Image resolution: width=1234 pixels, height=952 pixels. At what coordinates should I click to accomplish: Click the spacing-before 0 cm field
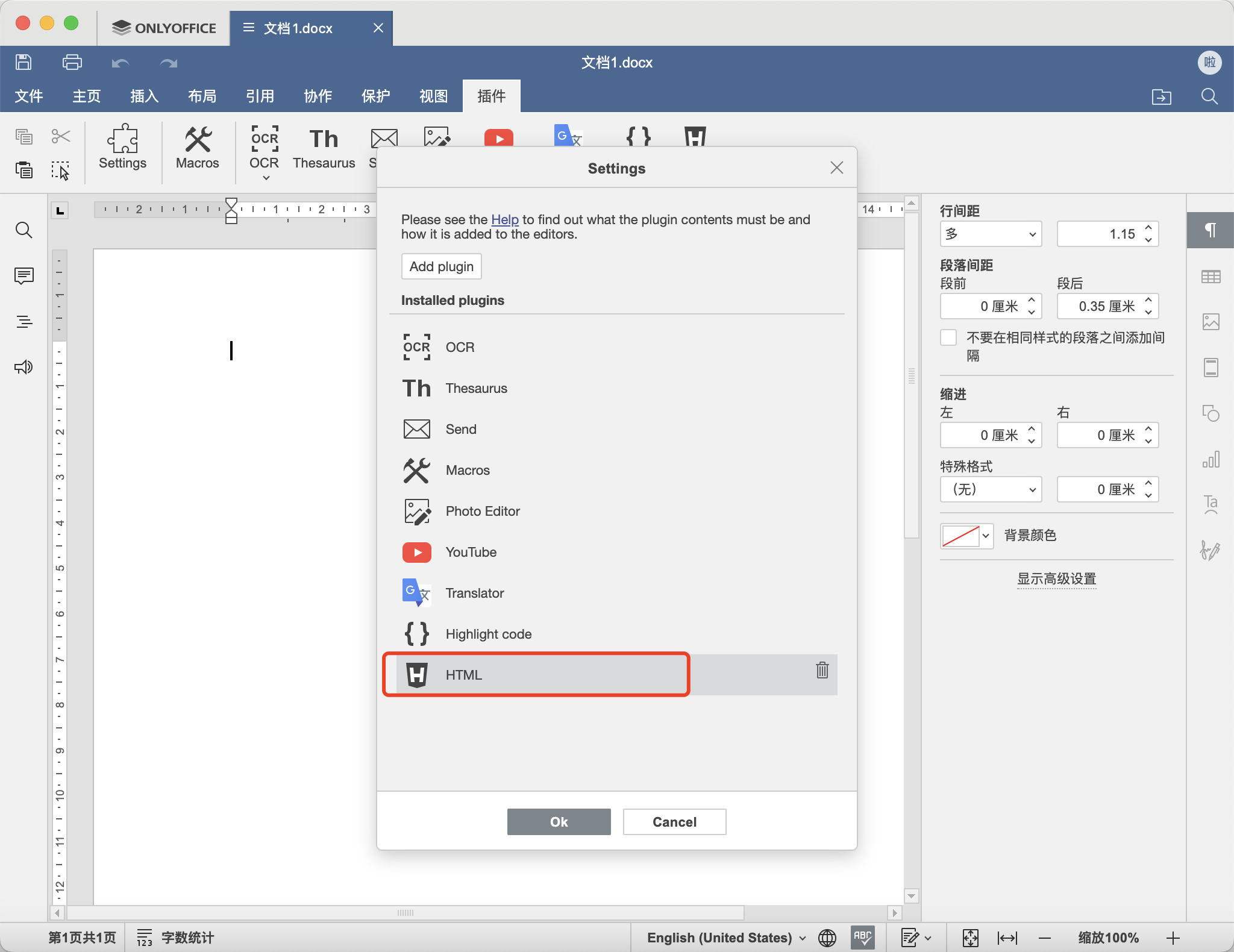991,306
